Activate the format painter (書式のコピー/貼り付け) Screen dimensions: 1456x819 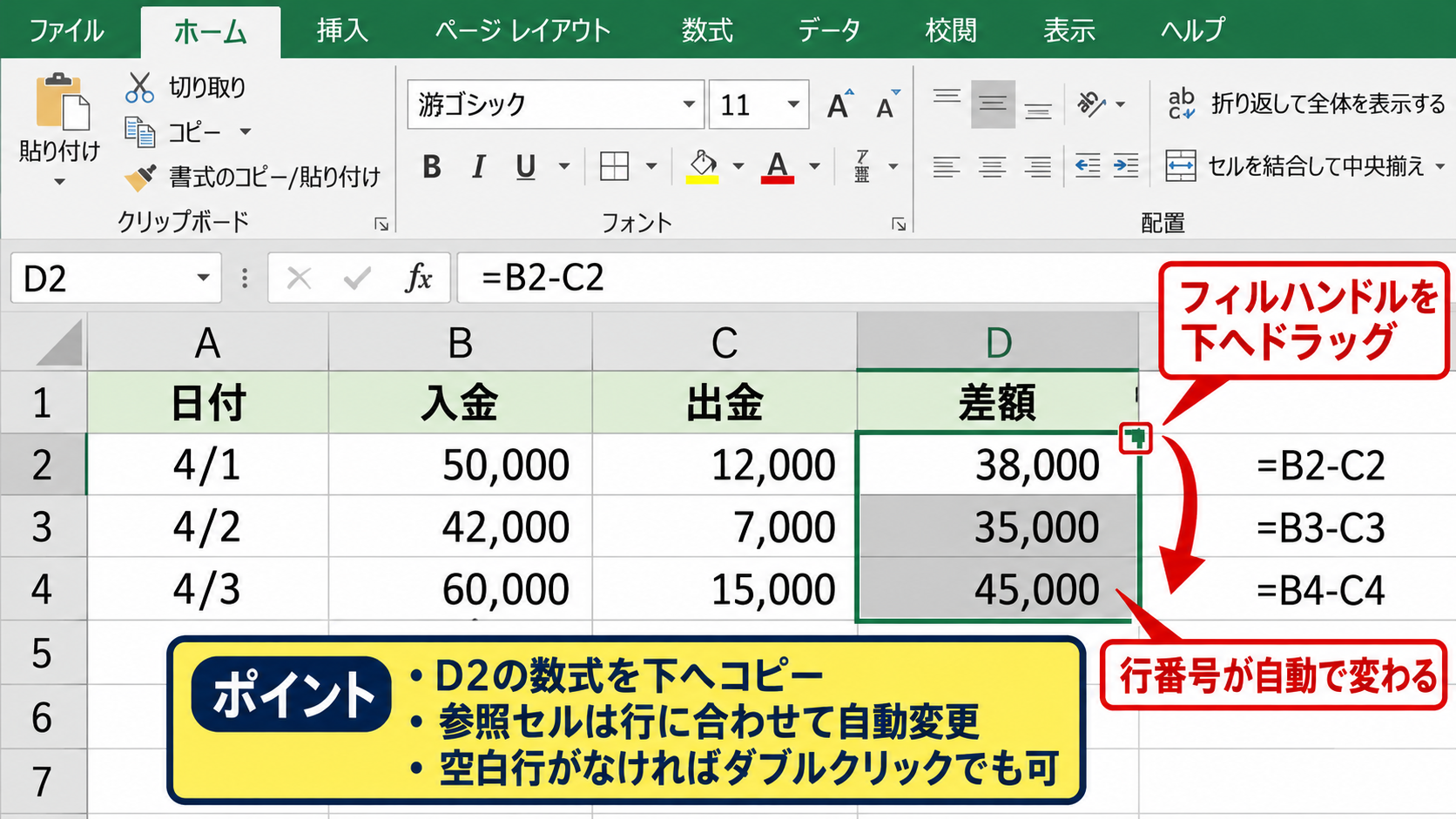140,177
